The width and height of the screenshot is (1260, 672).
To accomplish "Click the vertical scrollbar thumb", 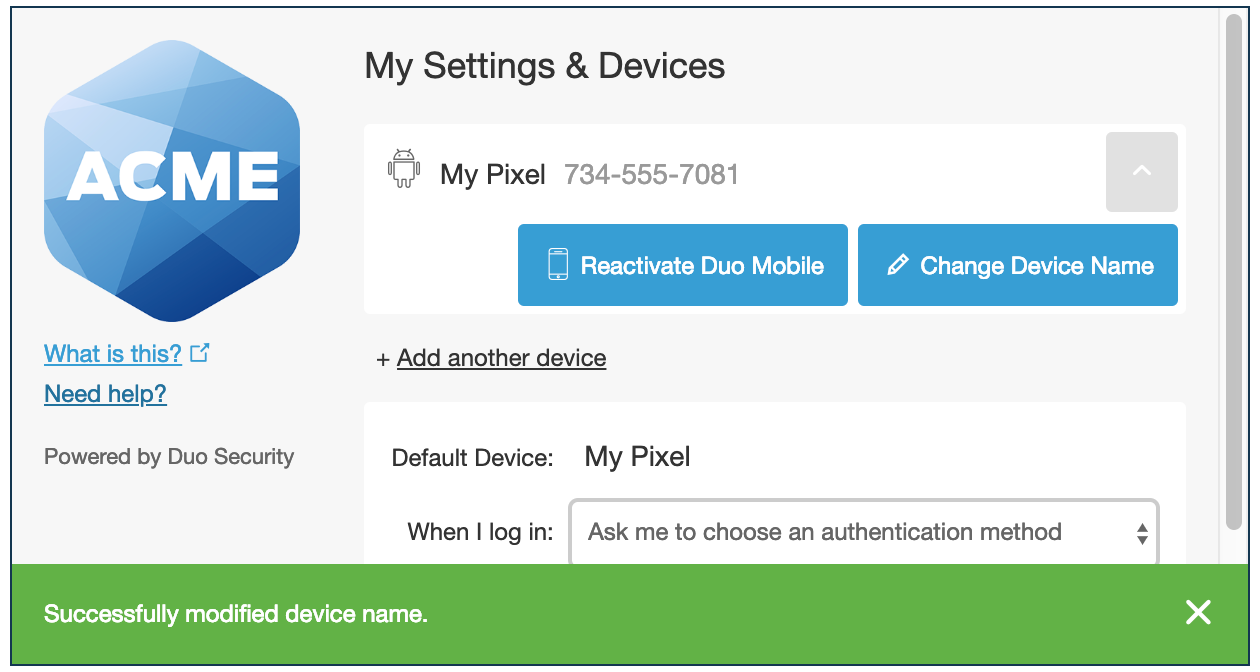I will 1234,272.
